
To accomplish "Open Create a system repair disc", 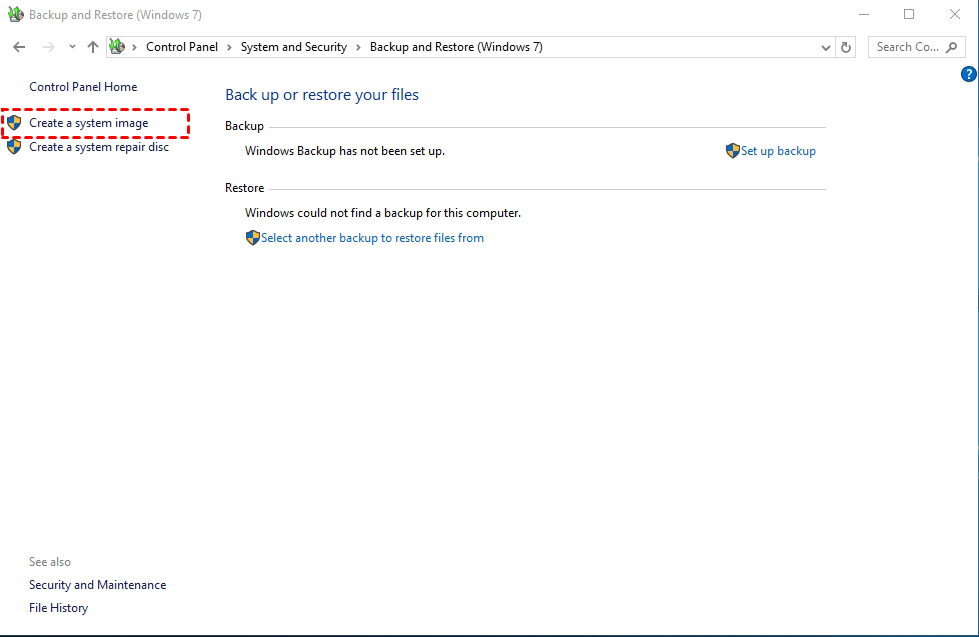I will [99, 147].
